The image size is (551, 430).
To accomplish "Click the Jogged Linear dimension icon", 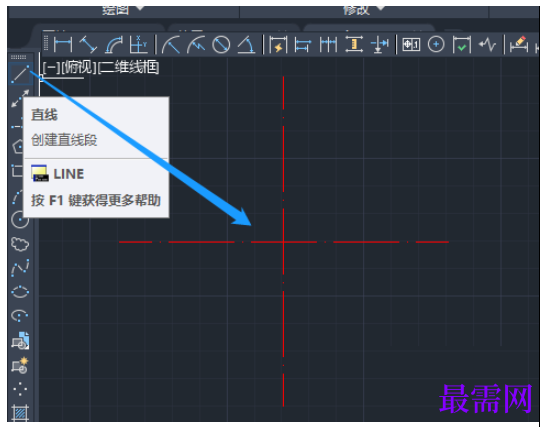I will tap(487, 45).
